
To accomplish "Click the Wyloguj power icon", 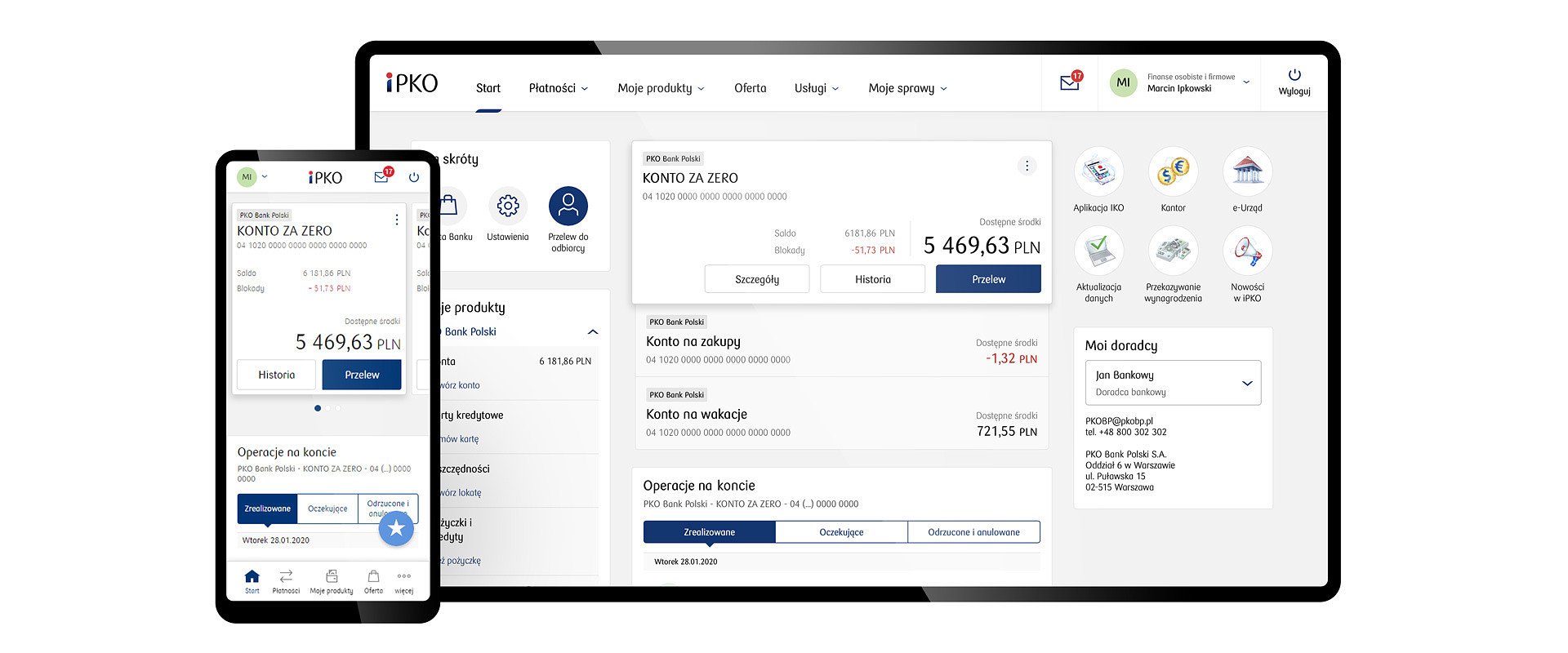I will [x=1294, y=76].
